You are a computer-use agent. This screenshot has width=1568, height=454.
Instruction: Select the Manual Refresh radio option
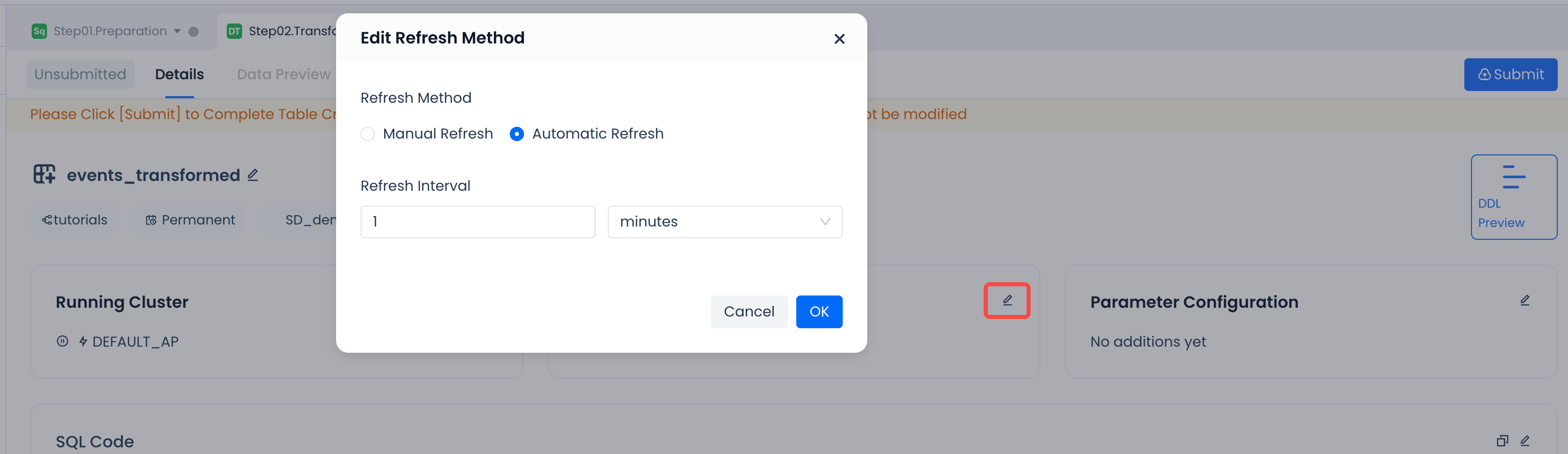[x=368, y=134]
